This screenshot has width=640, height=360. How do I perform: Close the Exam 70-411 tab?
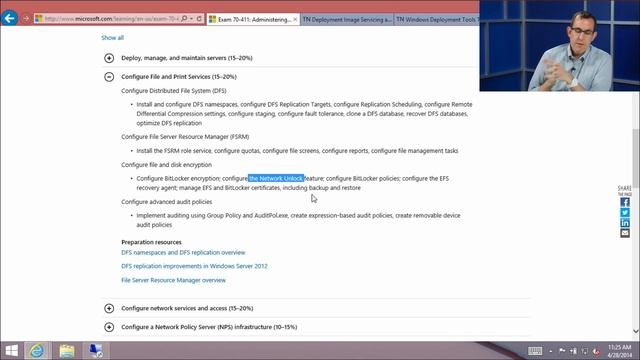295,19
